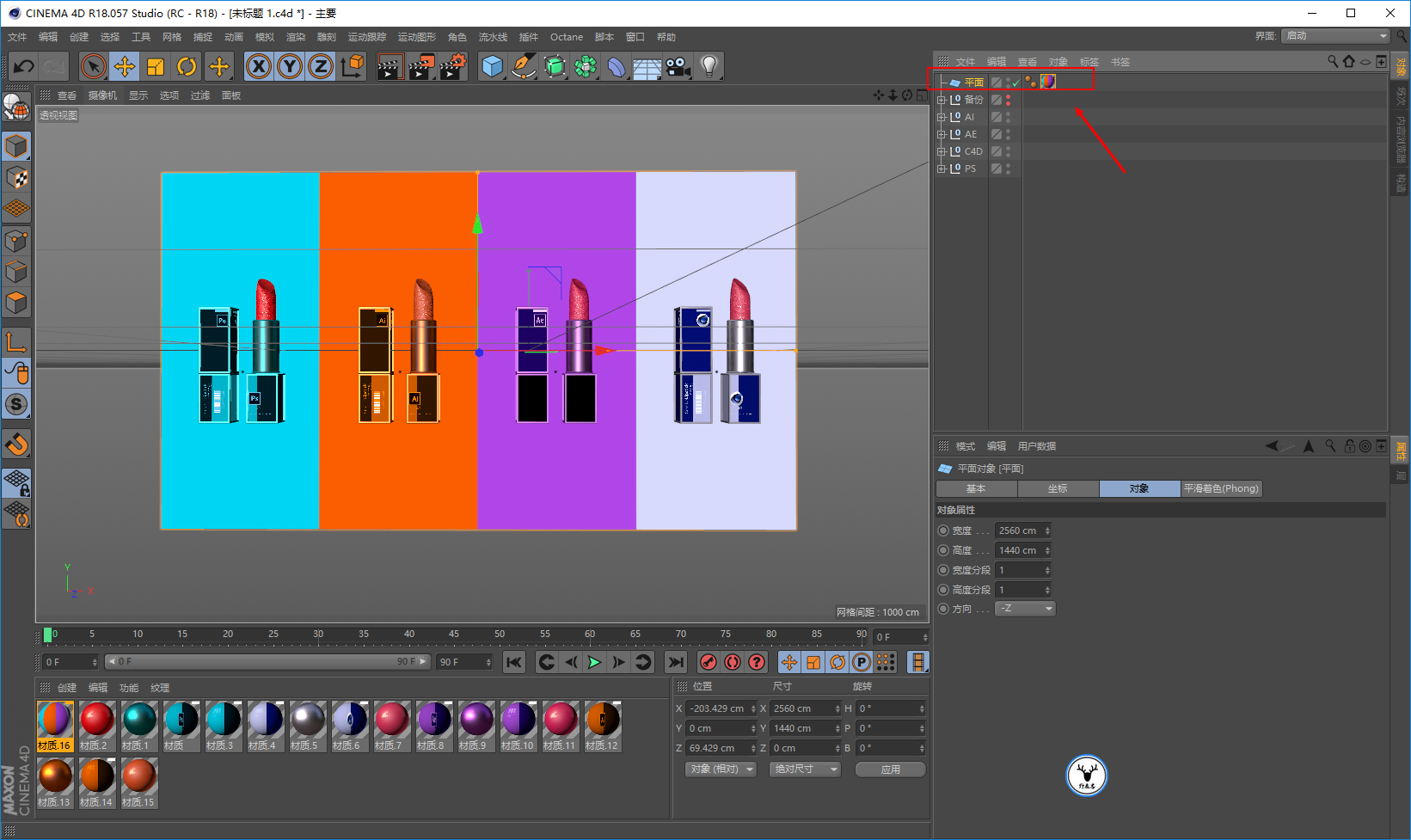Activate the Rotate tool in top toolbar
Screen dimensions: 1411x840
(187, 66)
